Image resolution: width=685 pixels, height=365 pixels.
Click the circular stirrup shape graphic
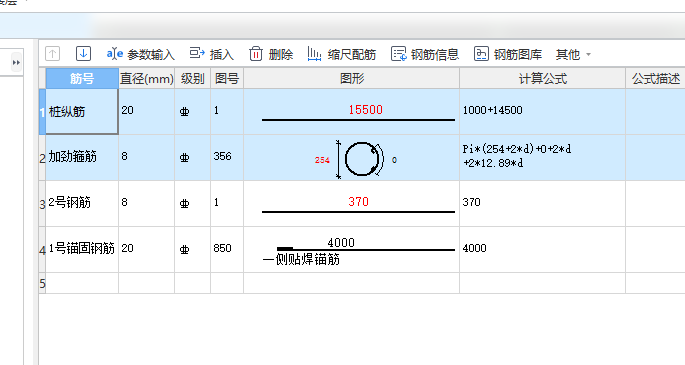tap(363, 159)
